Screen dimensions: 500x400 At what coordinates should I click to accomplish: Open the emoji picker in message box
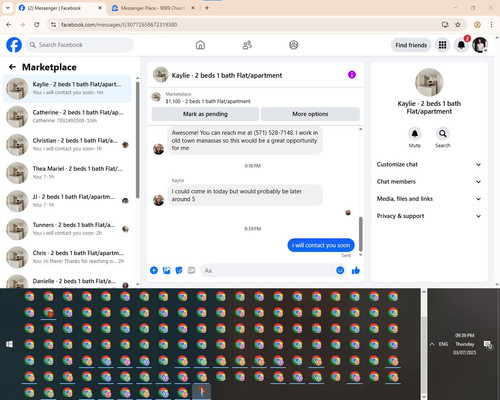pos(340,270)
